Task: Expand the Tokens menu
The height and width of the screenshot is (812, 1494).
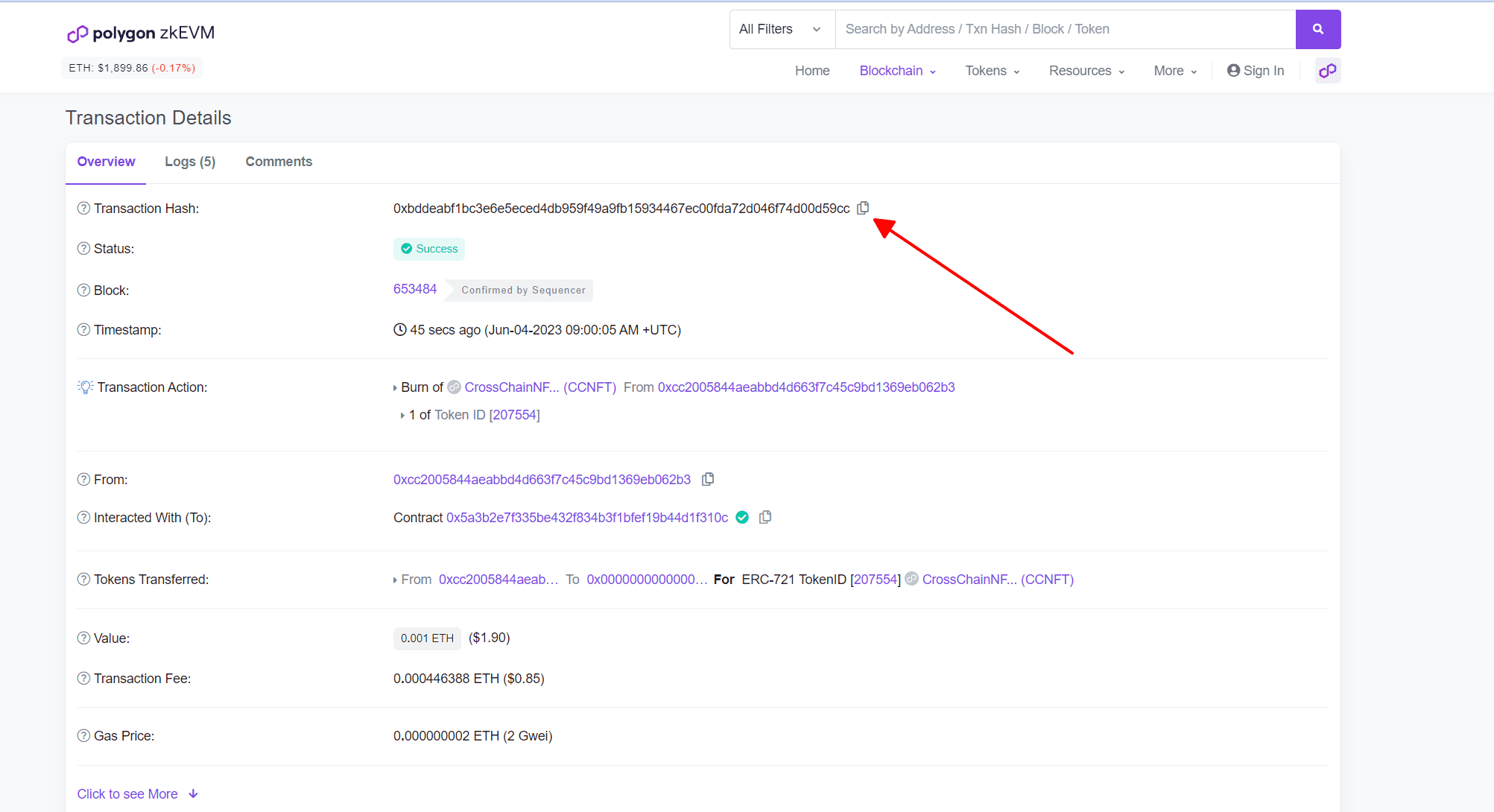Action: pos(993,71)
